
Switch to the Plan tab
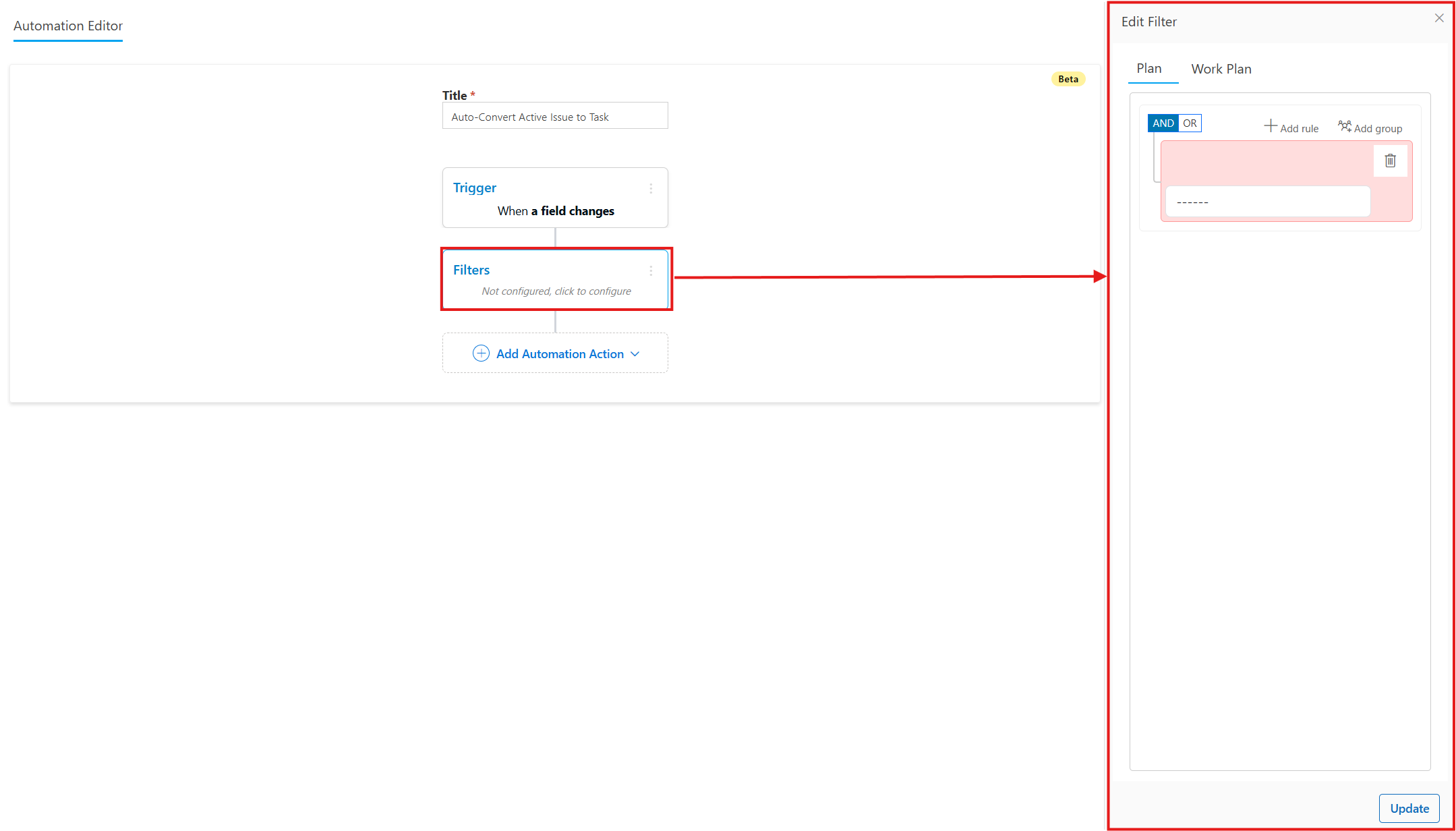click(x=1149, y=69)
